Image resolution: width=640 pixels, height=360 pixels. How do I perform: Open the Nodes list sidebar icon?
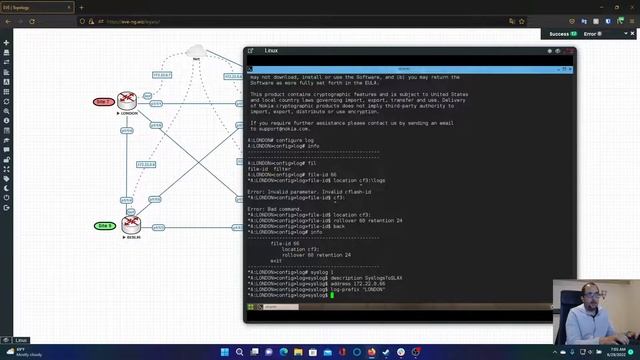pos(6,52)
